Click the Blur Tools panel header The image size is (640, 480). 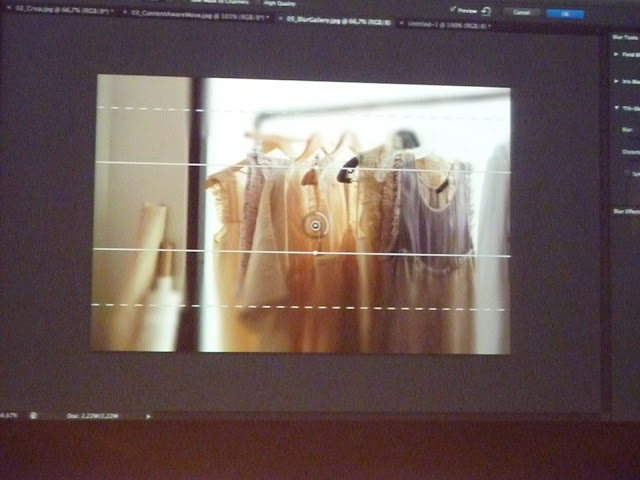pyautogui.click(x=625, y=37)
